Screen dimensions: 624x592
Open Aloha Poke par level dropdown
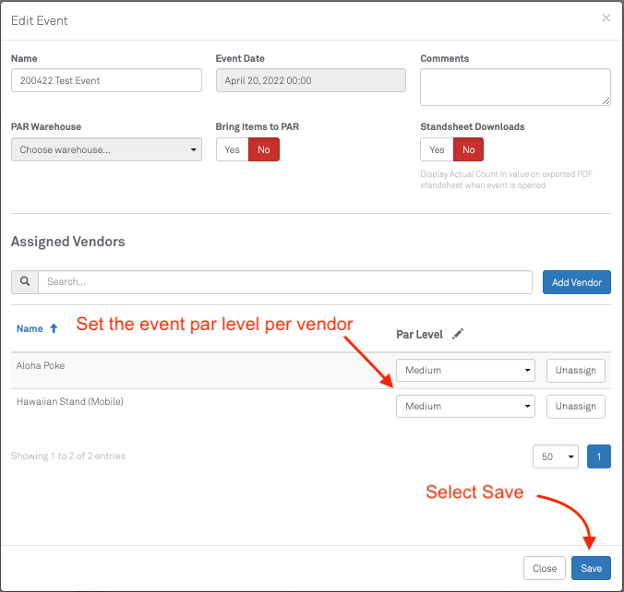click(x=466, y=370)
